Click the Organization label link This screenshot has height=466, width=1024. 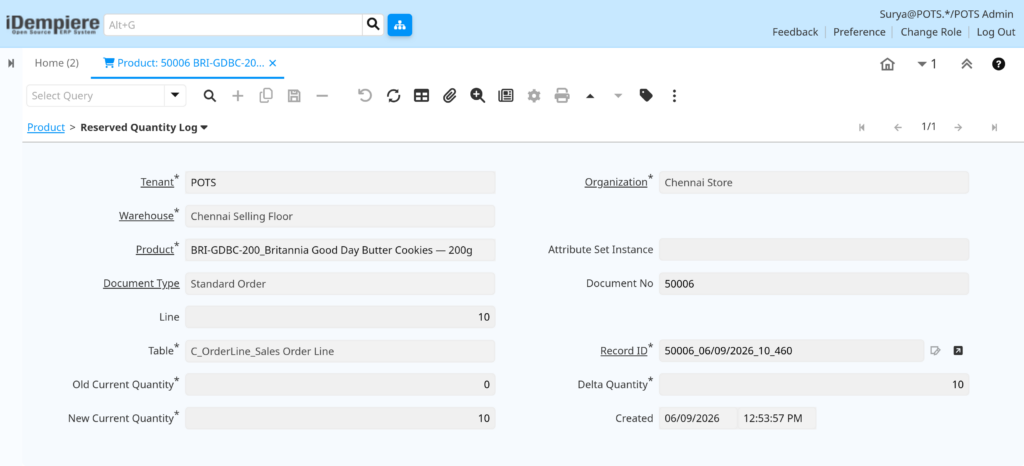615,182
